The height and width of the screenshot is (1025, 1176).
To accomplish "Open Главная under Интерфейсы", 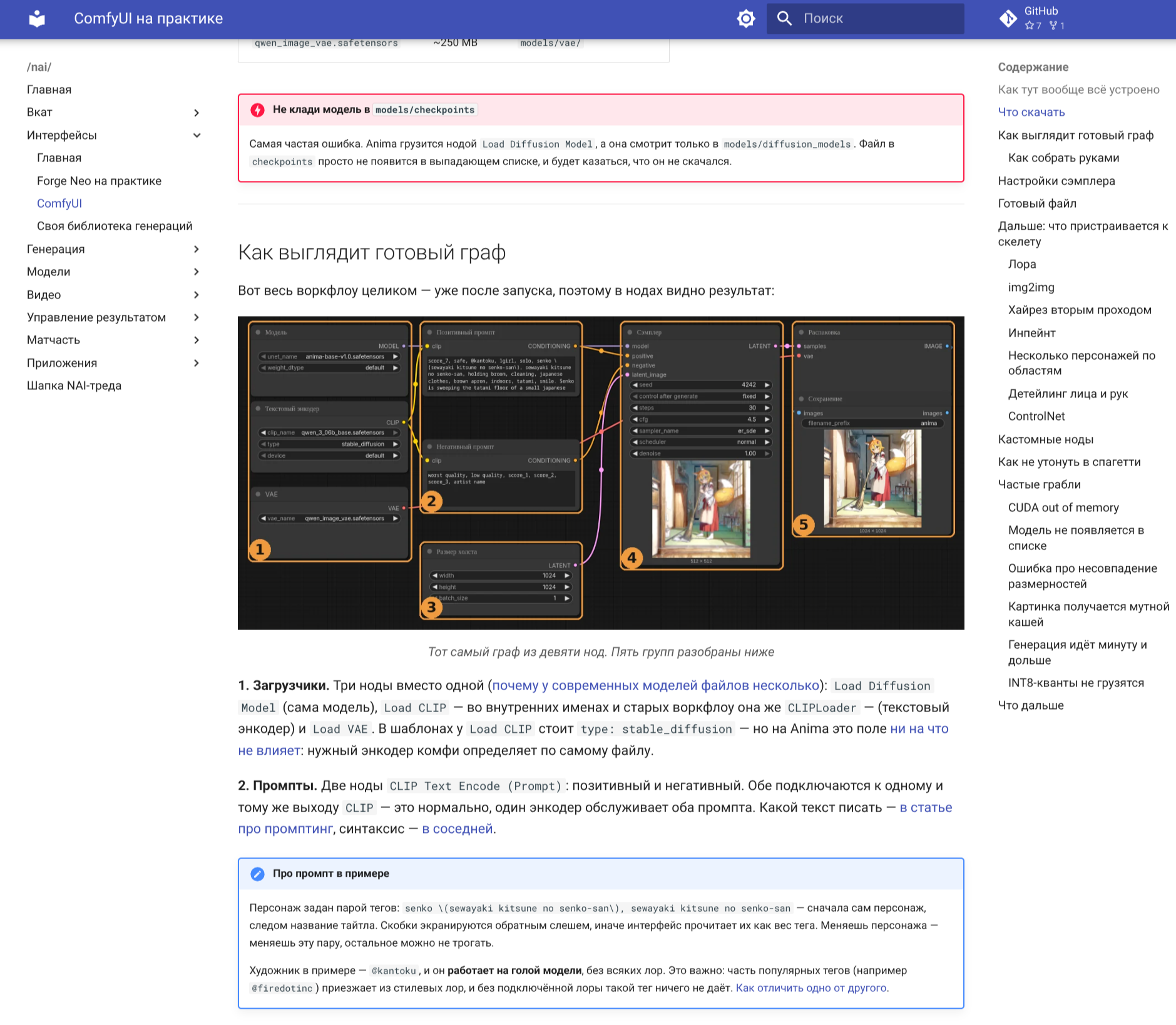I will 59,158.
